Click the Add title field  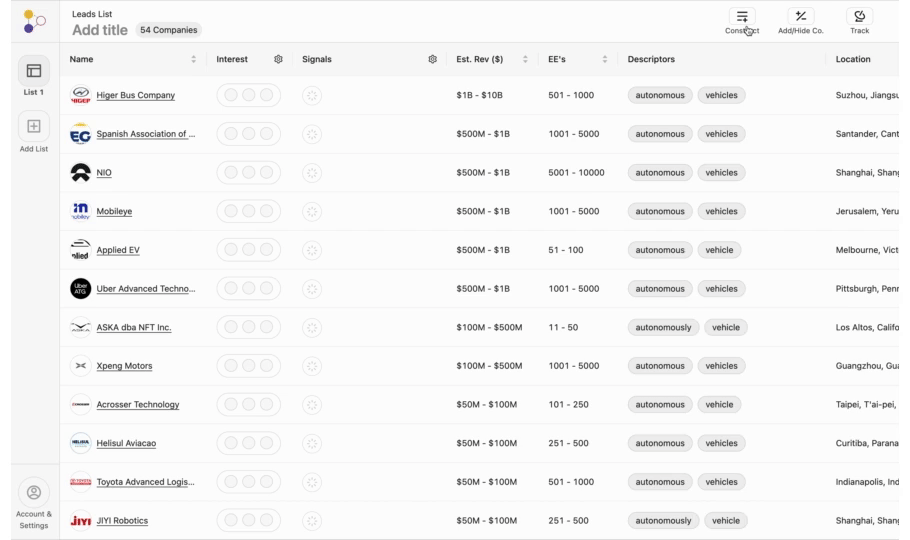100,30
